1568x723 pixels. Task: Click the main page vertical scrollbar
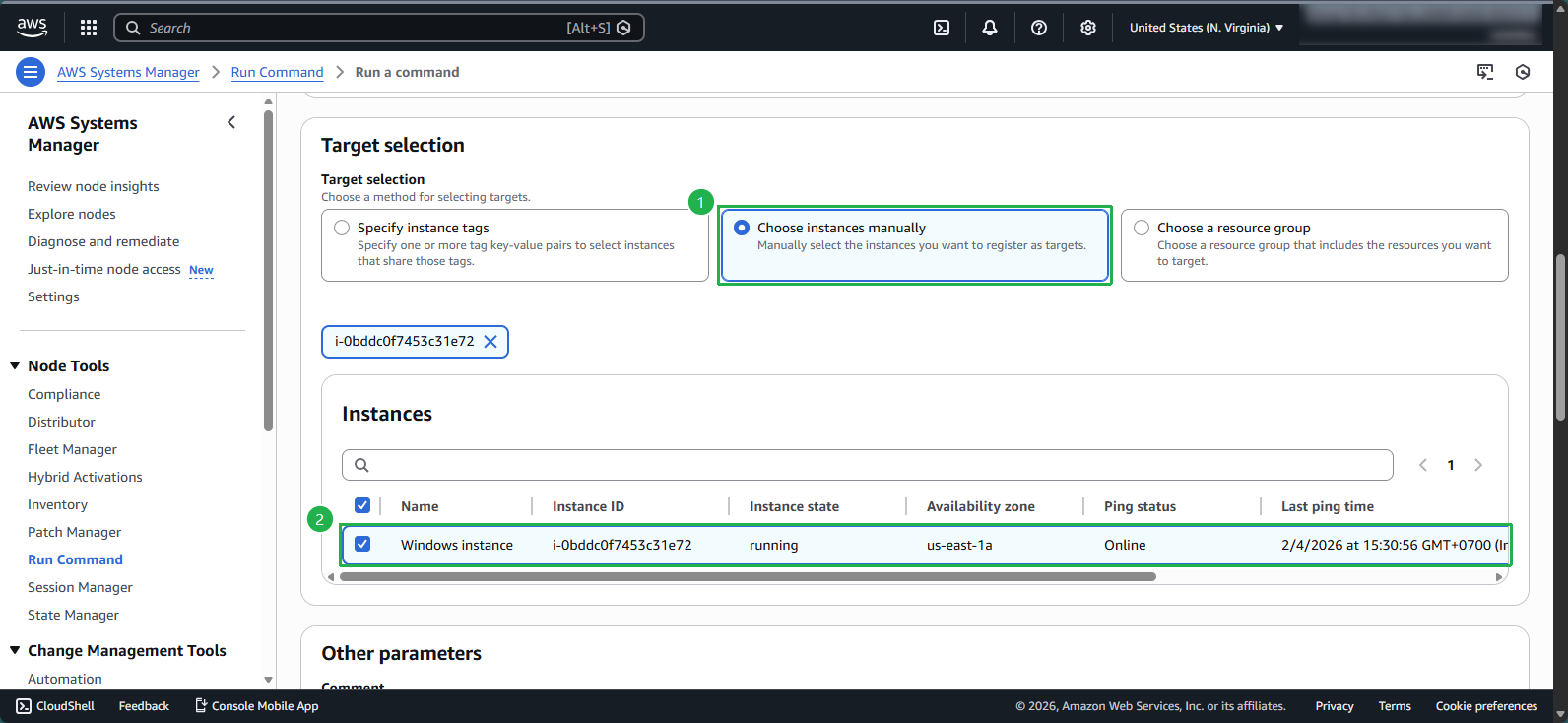point(1560,338)
